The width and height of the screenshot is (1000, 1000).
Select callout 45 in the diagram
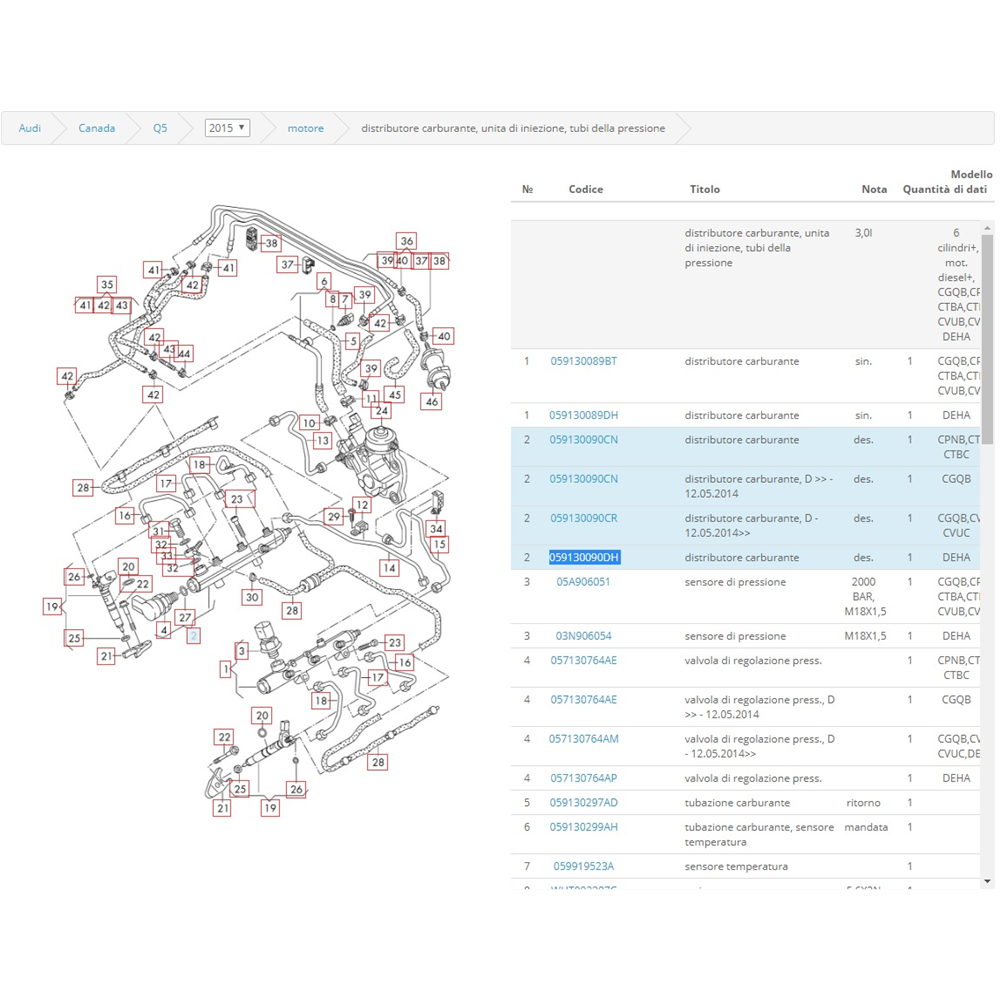click(395, 395)
